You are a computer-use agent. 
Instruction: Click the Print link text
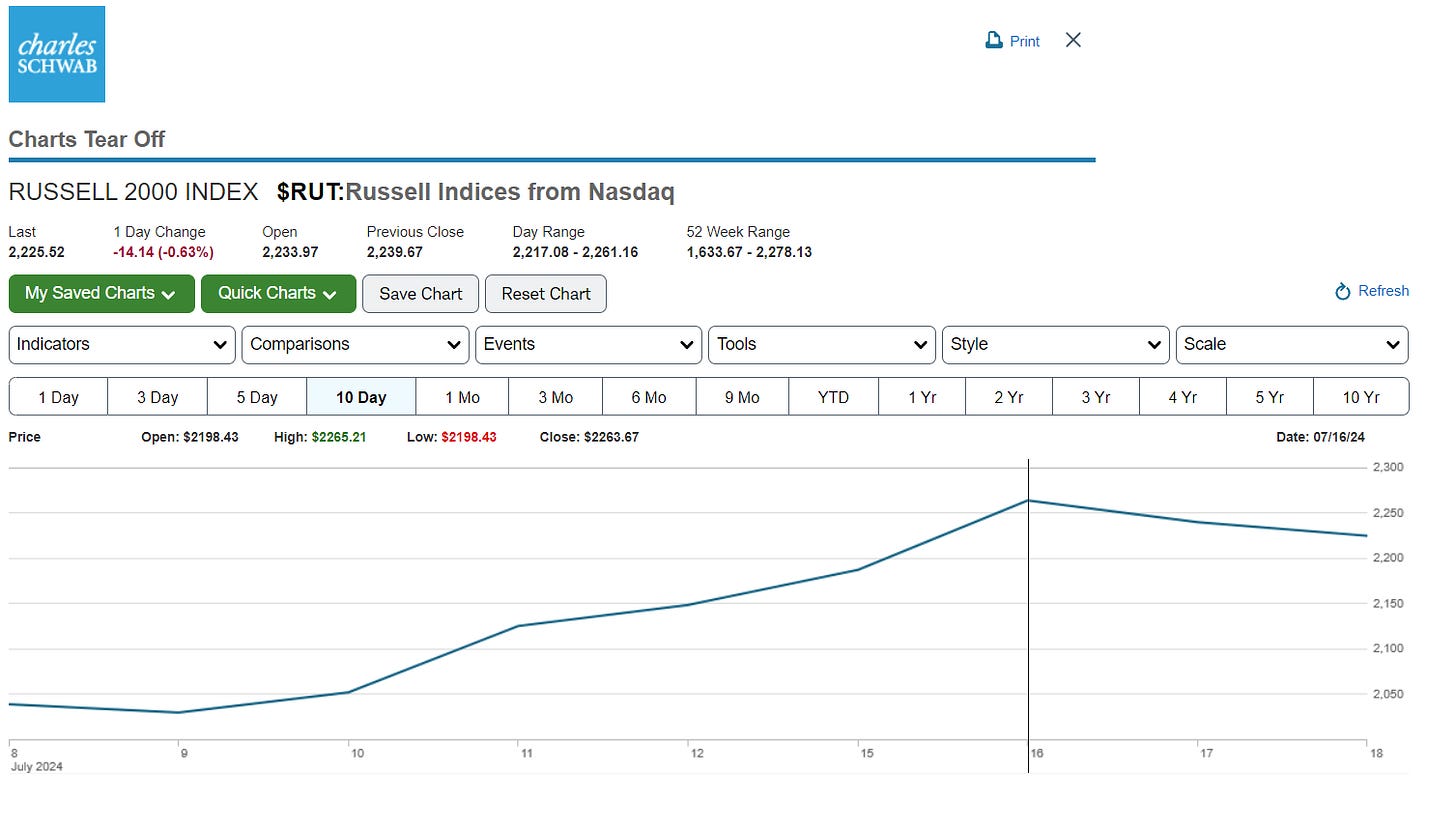click(x=1025, y=41)
